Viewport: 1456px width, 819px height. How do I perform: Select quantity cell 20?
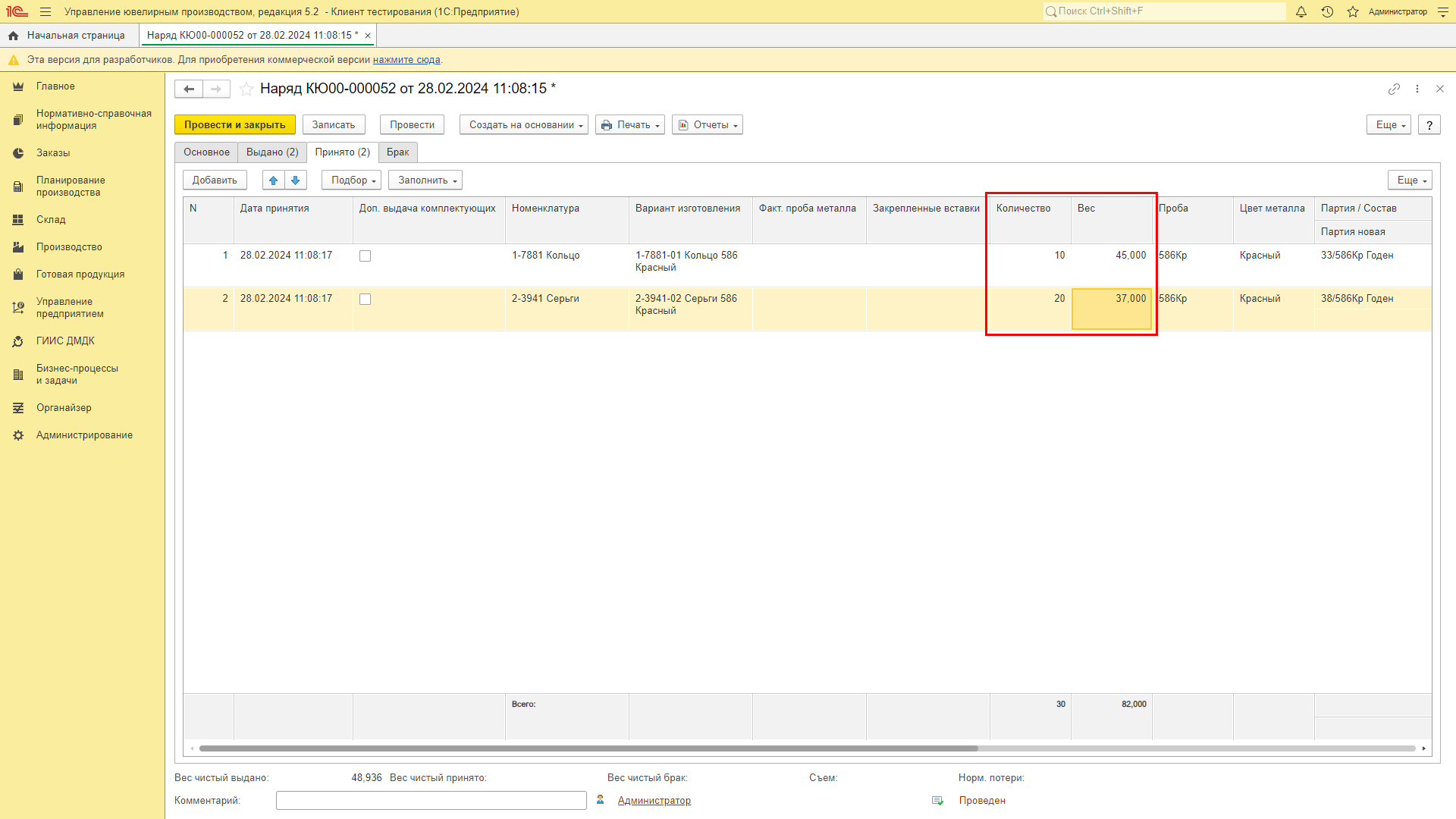click(1031, 309)
